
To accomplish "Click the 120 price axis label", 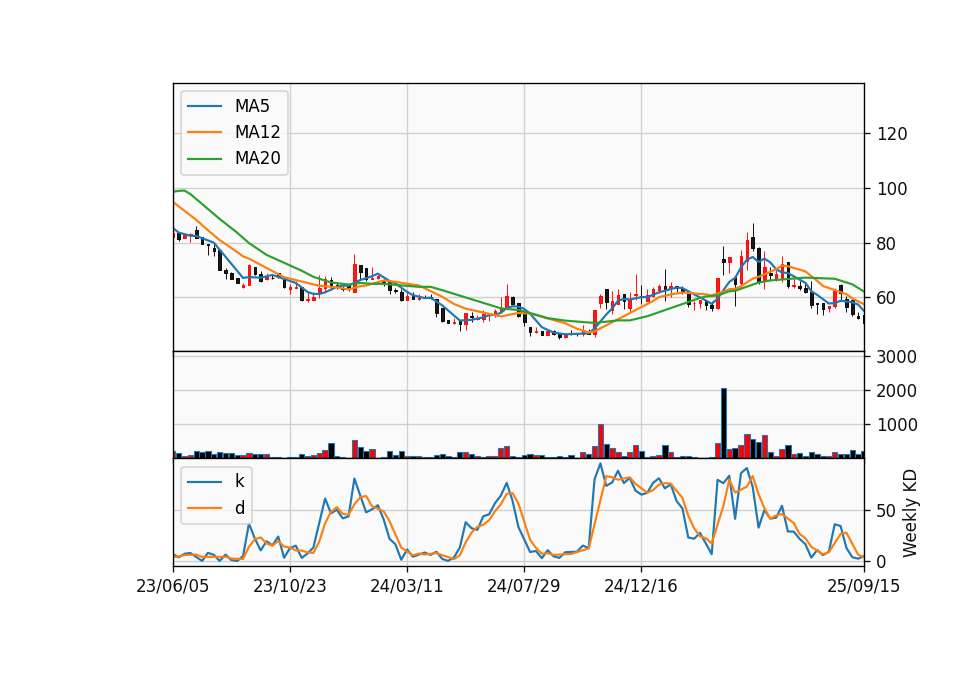I will click(x=892, y=134).
